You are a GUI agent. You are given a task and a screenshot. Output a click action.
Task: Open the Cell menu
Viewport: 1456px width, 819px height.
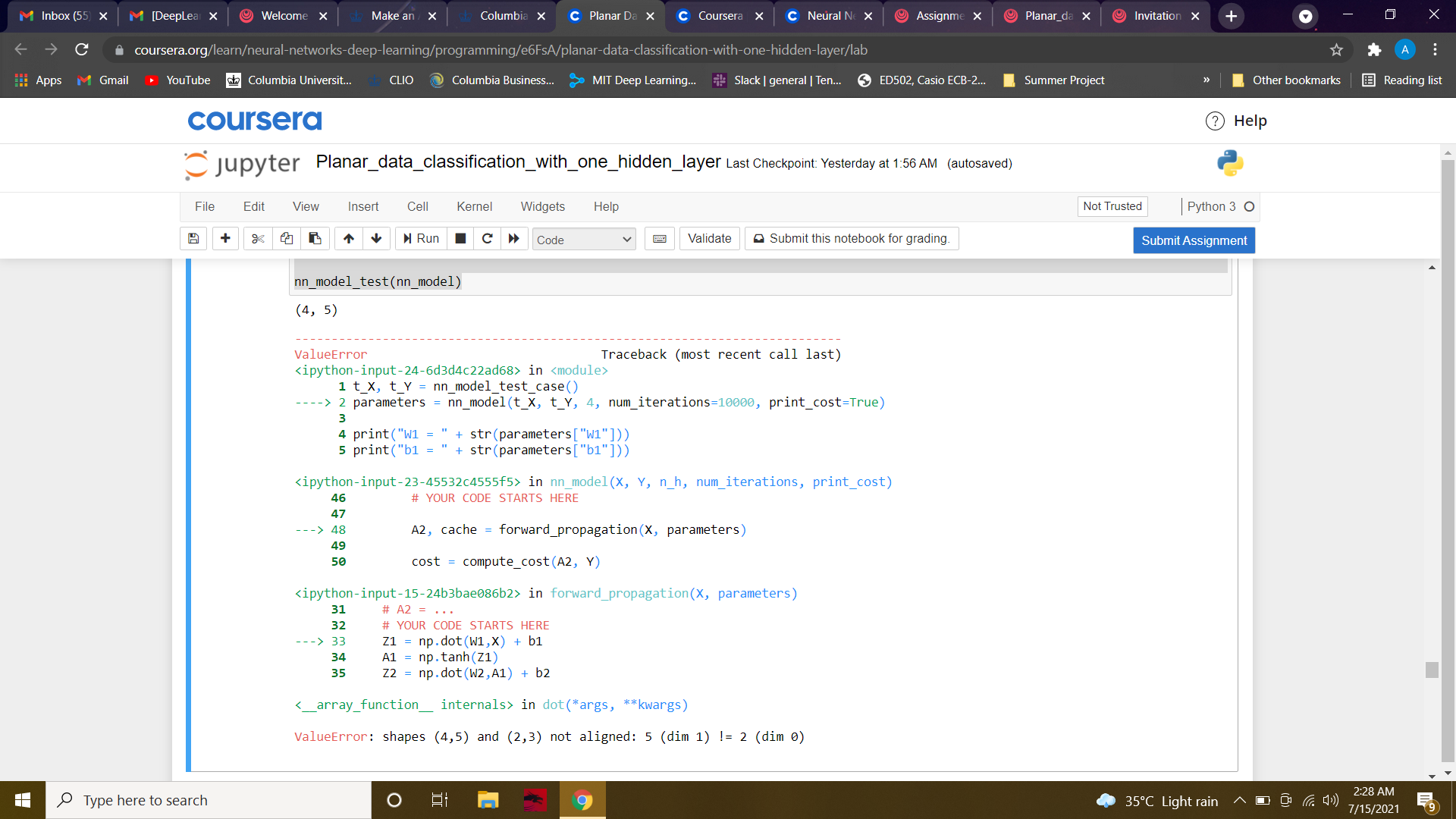[417, 206]
